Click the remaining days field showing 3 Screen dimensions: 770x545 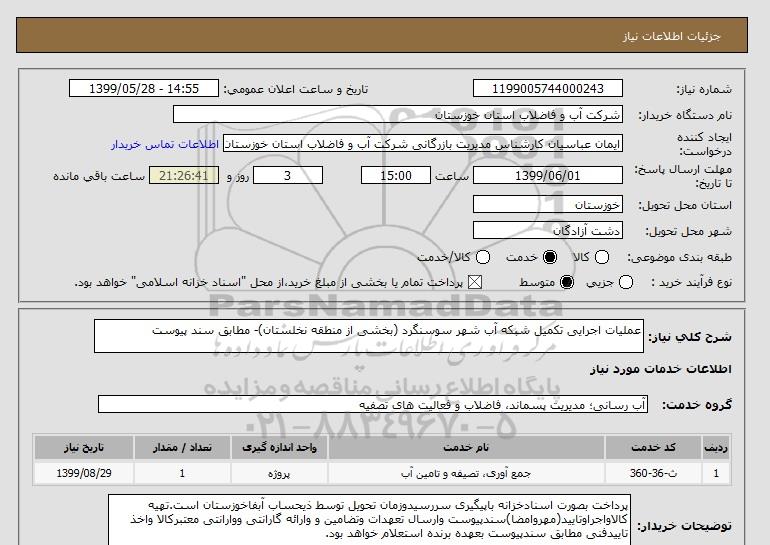point(288,175)
